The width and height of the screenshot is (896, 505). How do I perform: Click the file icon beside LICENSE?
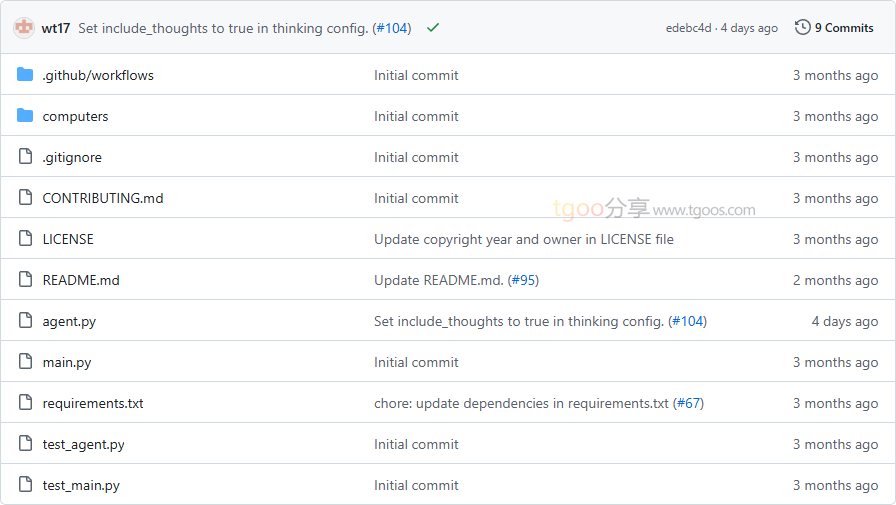(x=25, y=238)
